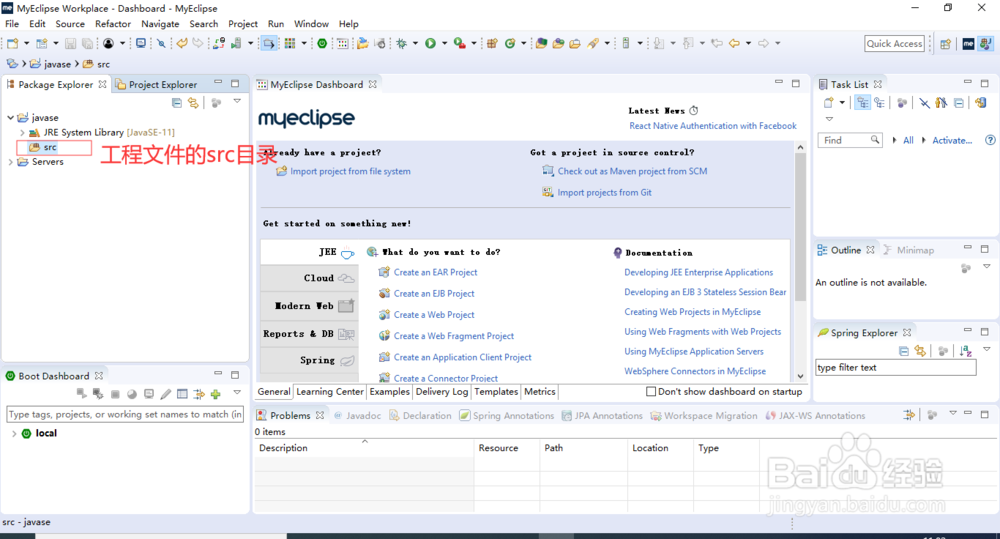This screenshot has width=1000, height=539.
Task: Open the Refactor menu
Action: (x=113, y=24)
